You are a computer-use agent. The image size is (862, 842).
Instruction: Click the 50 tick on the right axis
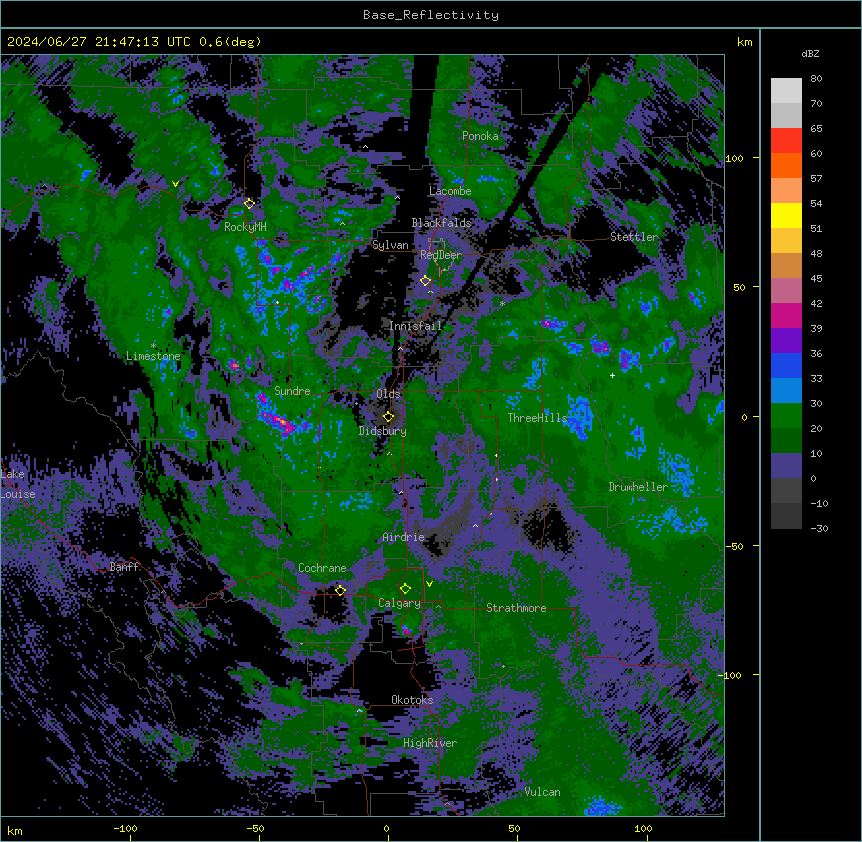tap(739, 287)
